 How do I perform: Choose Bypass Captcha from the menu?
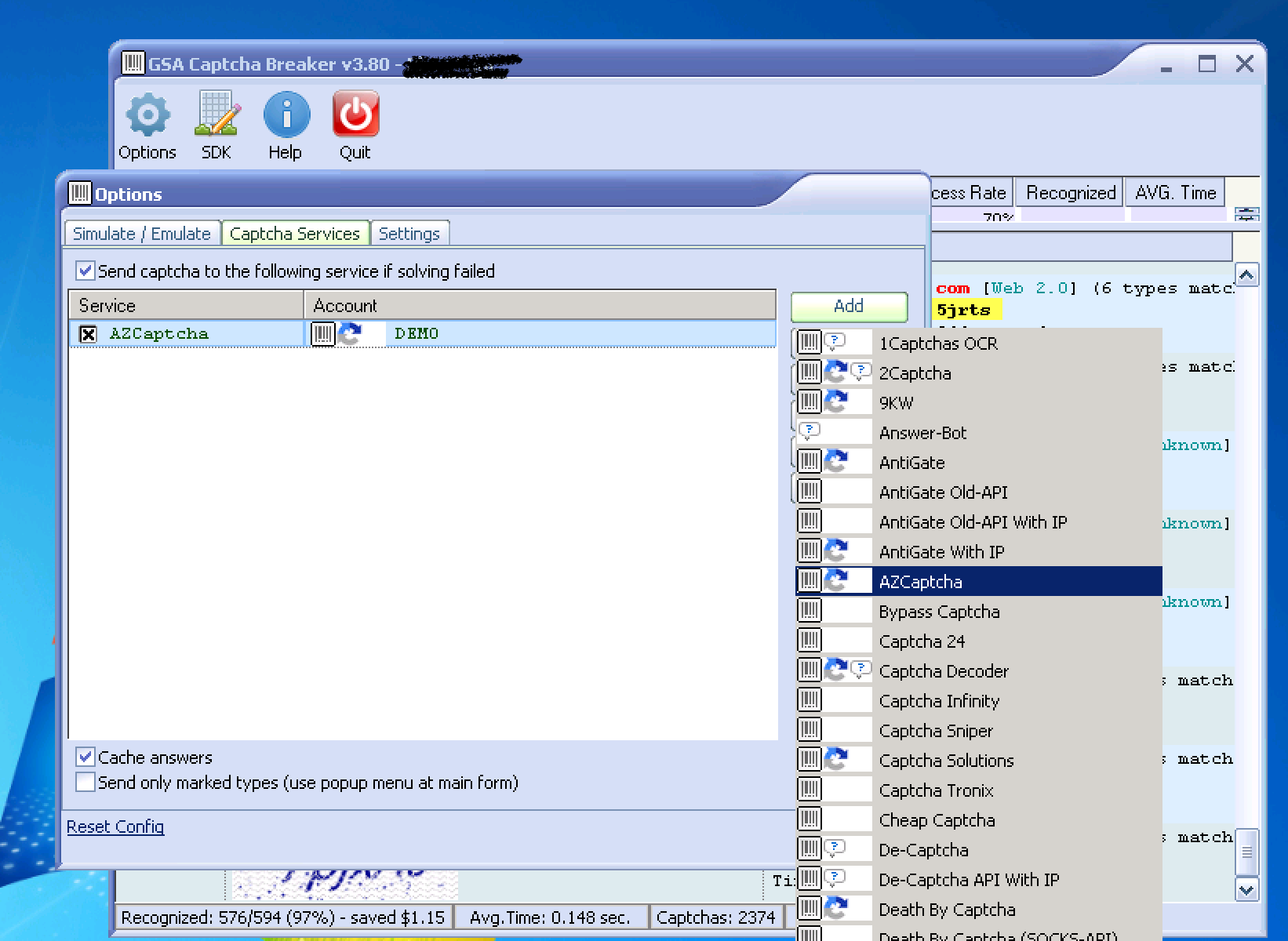click(978, 611)
